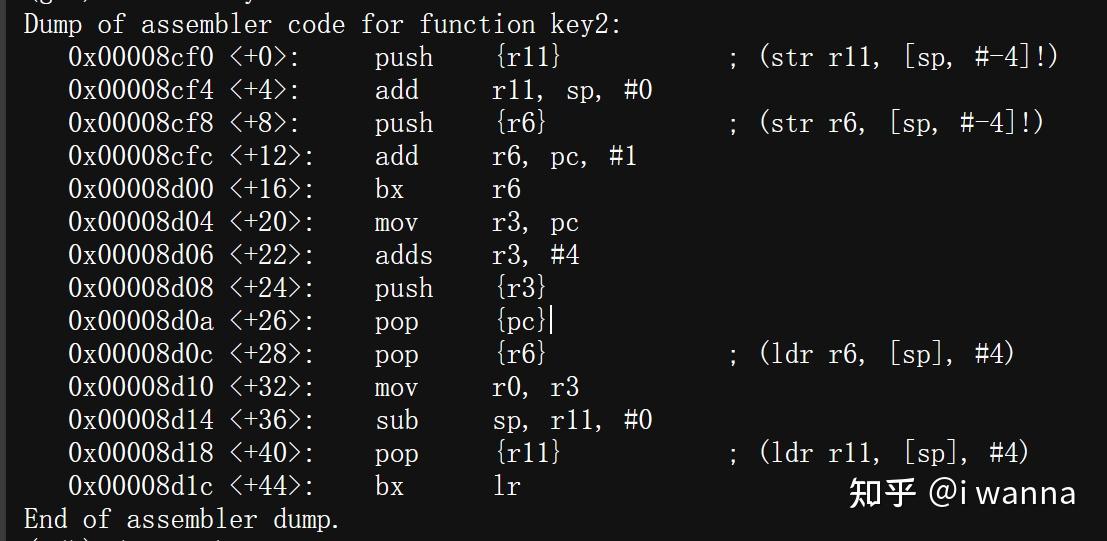Viewport: 1107px width, 541px height.
Task: Click the 知乎 @i wanna watermark
Action: pyautogui.click(x=962, y=493)
